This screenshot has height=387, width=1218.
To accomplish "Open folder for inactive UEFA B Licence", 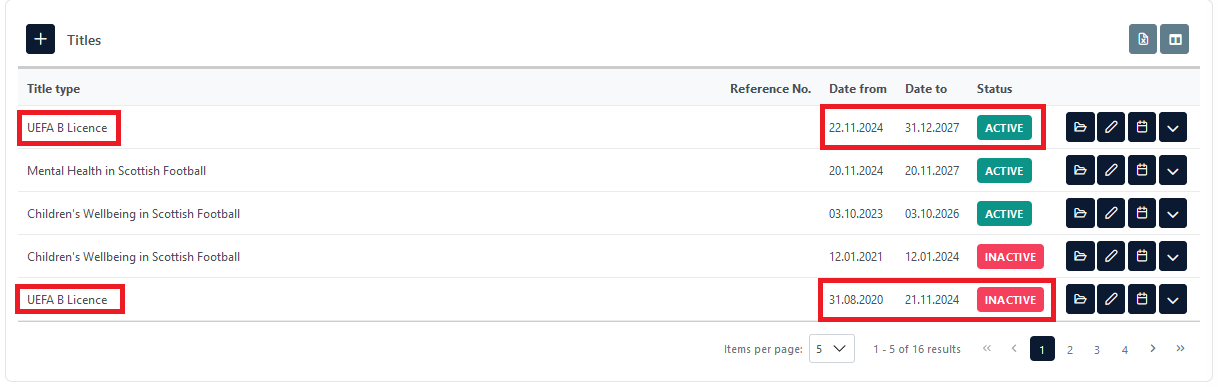I will (1080, 299).
